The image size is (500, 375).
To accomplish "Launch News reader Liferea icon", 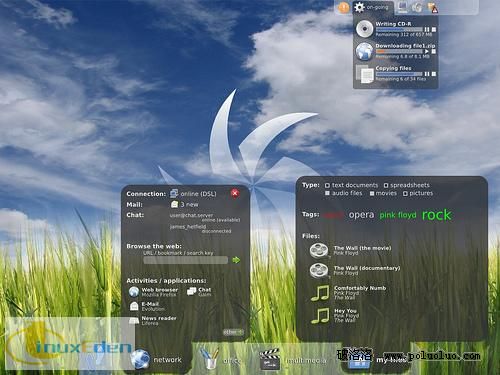I will [134, 321].
